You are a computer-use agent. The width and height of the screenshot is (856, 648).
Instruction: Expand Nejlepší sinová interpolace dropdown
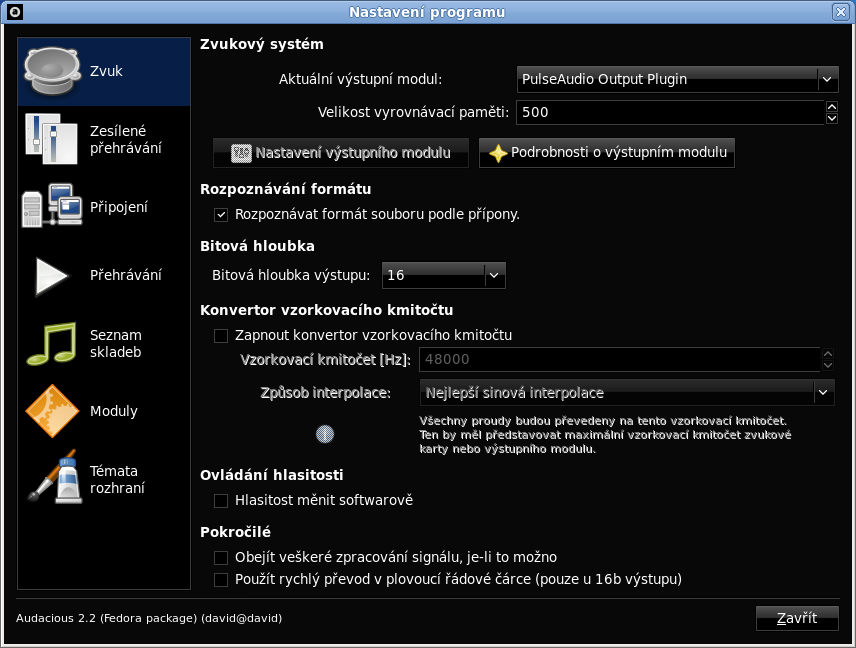(x=627, y=393)
